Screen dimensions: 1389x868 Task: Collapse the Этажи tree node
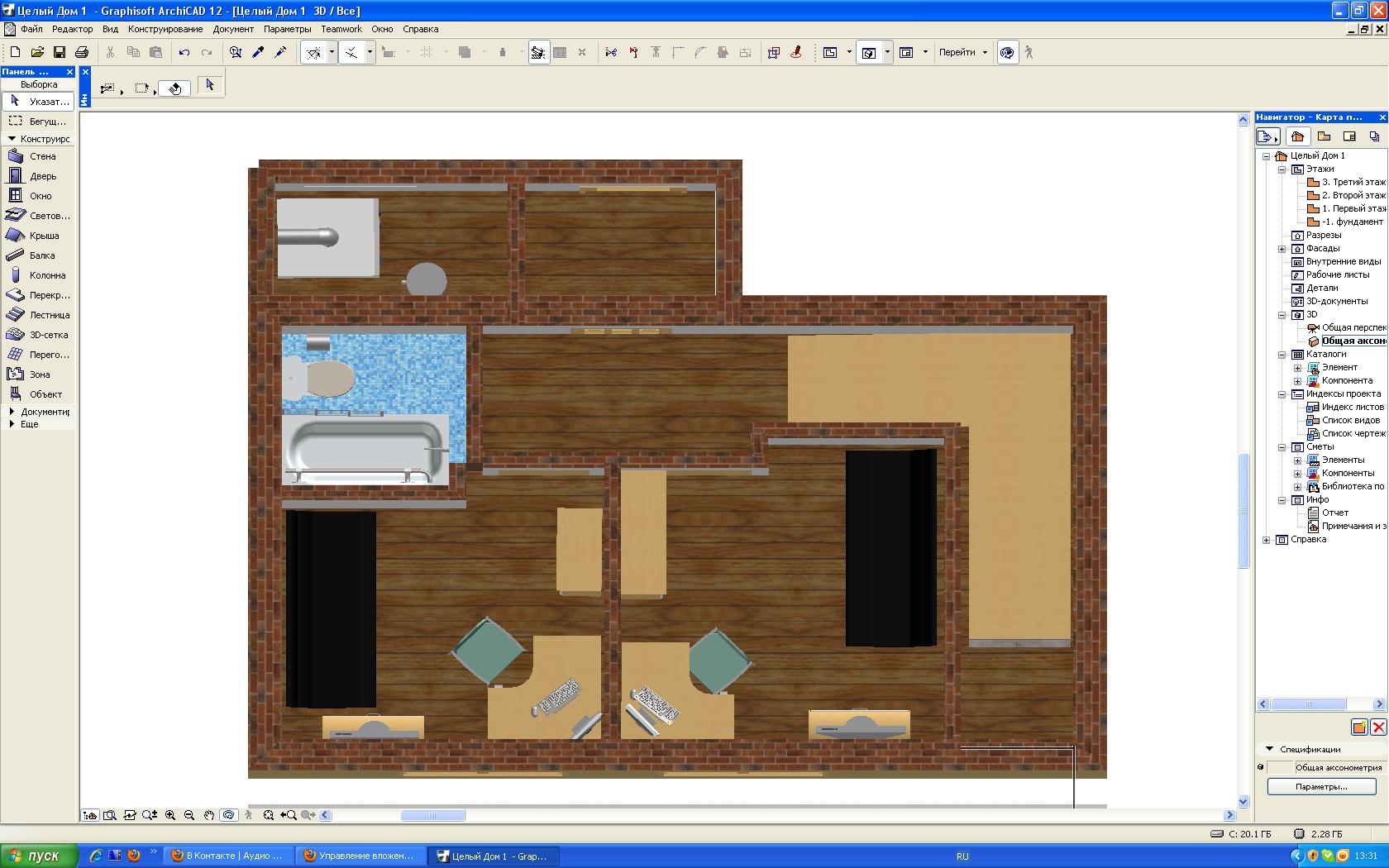[x=1282, y=169]
